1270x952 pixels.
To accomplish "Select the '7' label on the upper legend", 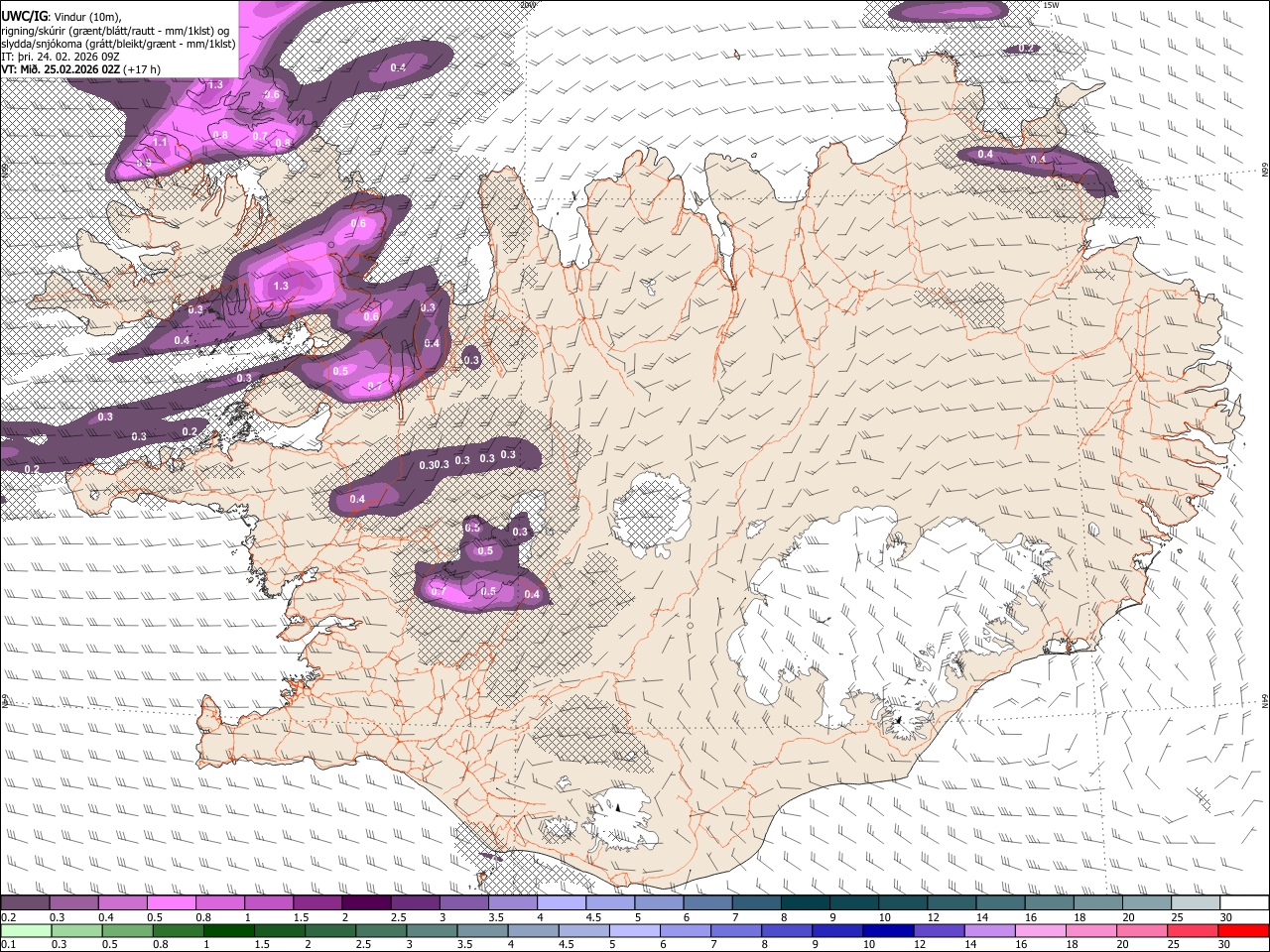I will [x=736, y=917].
